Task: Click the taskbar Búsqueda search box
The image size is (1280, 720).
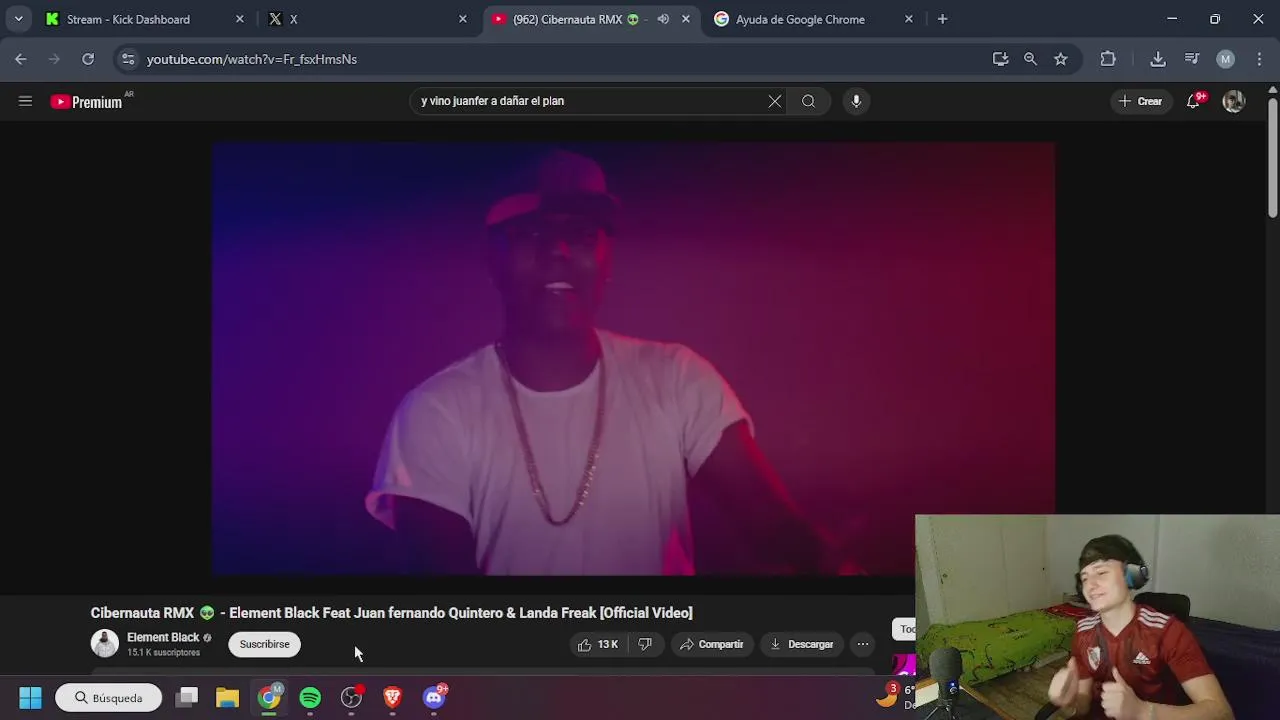Action: pyautogui.click(x=108, y=698)
